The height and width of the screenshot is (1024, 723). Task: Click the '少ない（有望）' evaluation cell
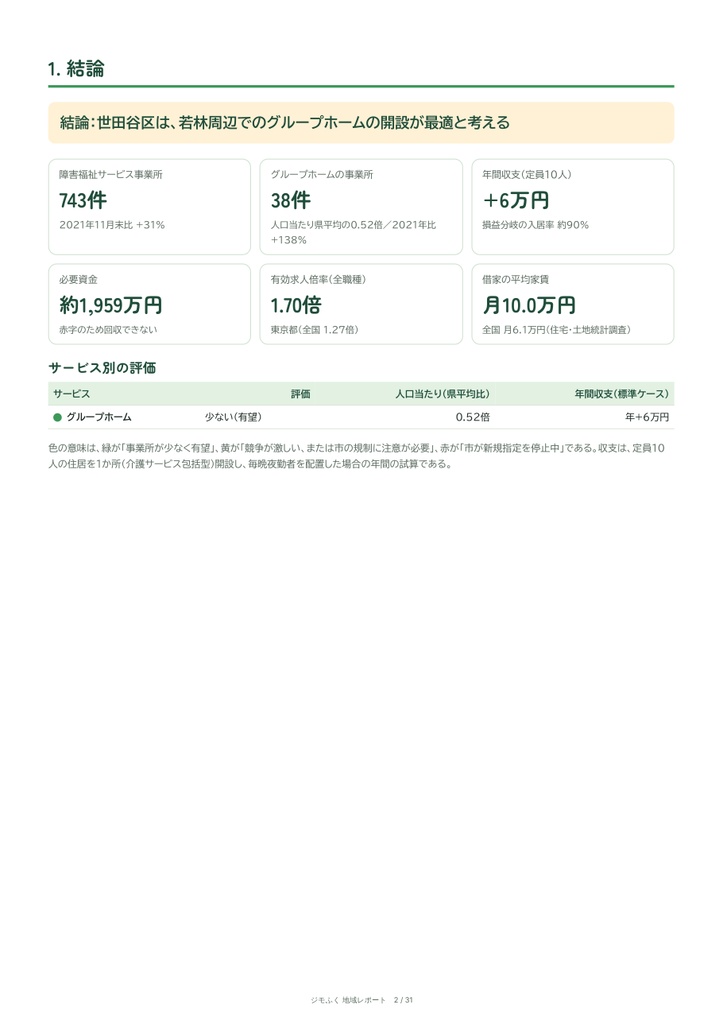coord(233,417)
